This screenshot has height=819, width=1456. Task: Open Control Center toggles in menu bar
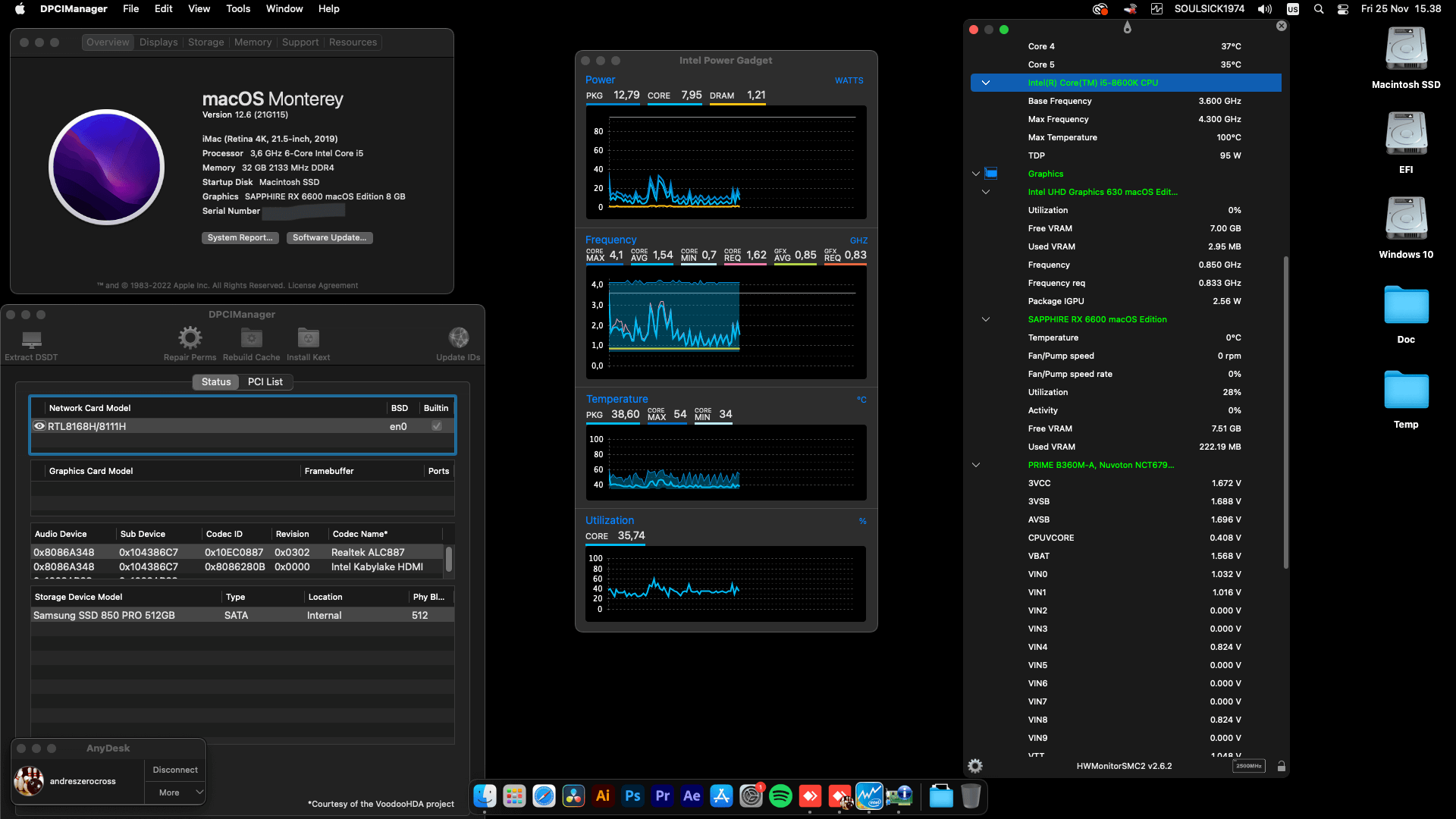(x=1343, y=9)
